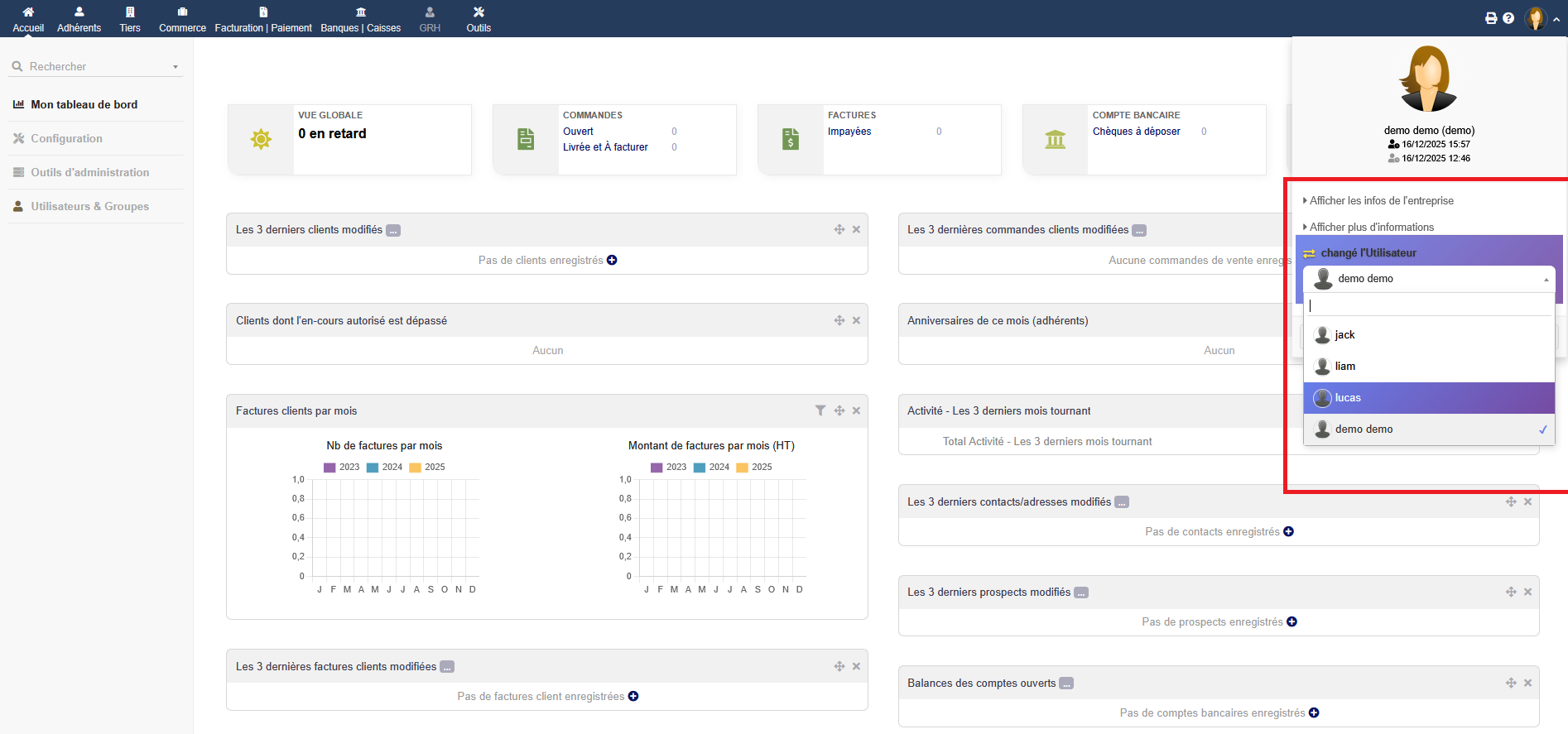Move the 'derniers contacts/adresses modifiés' widget

click(1511, 501)
